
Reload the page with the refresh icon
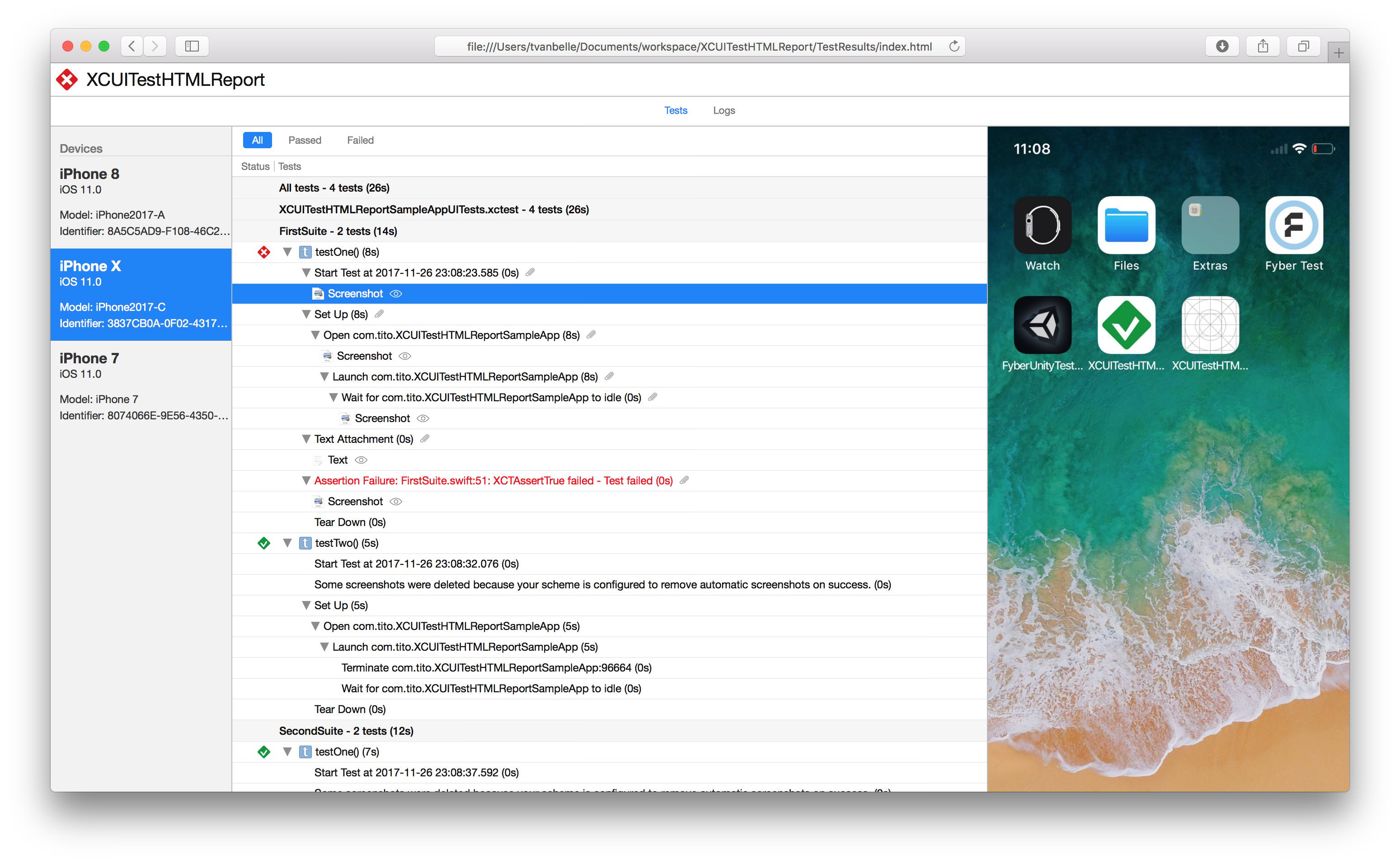(954, 46)
